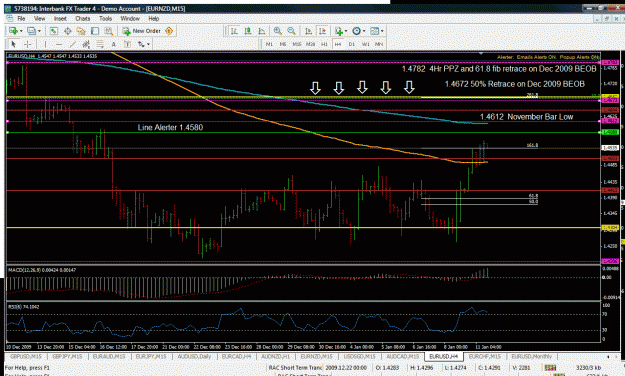
Task: Switch chart to candlesticks style
Action: pyautogui.click(x=248, y=31)
